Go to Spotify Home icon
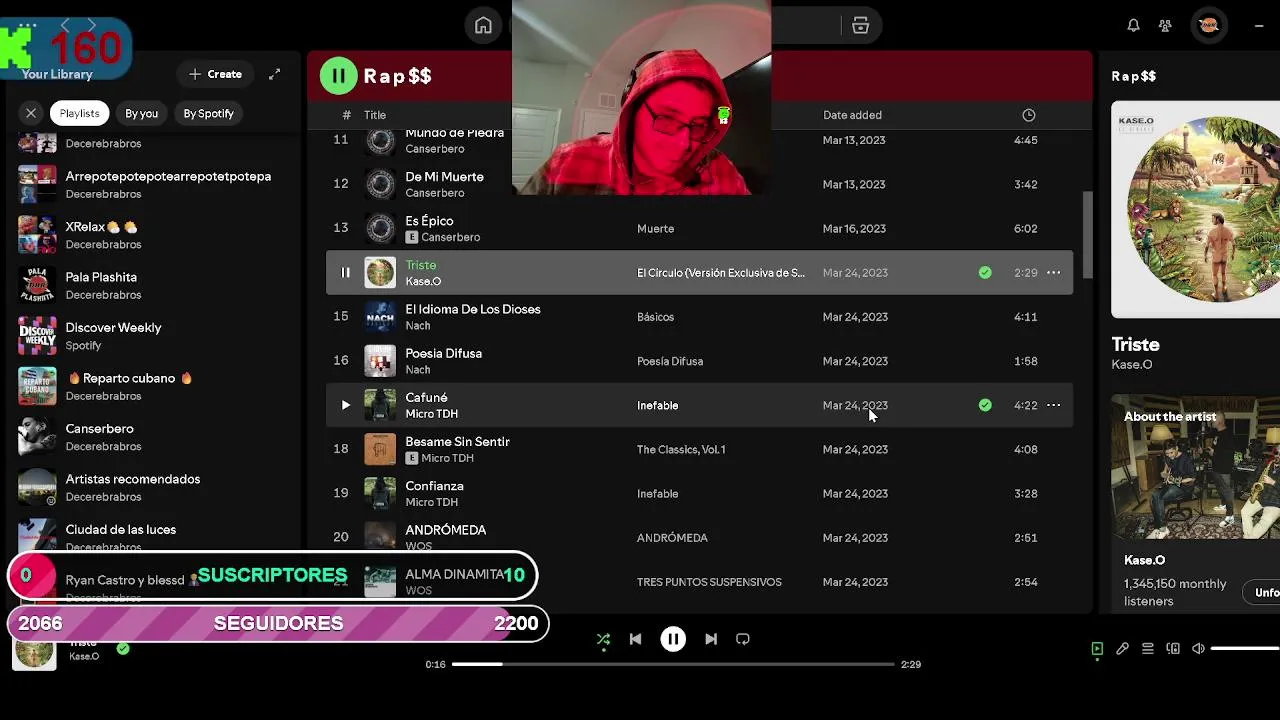Image resolution: width=1280 pixels, height=720 pixels. 483,26
